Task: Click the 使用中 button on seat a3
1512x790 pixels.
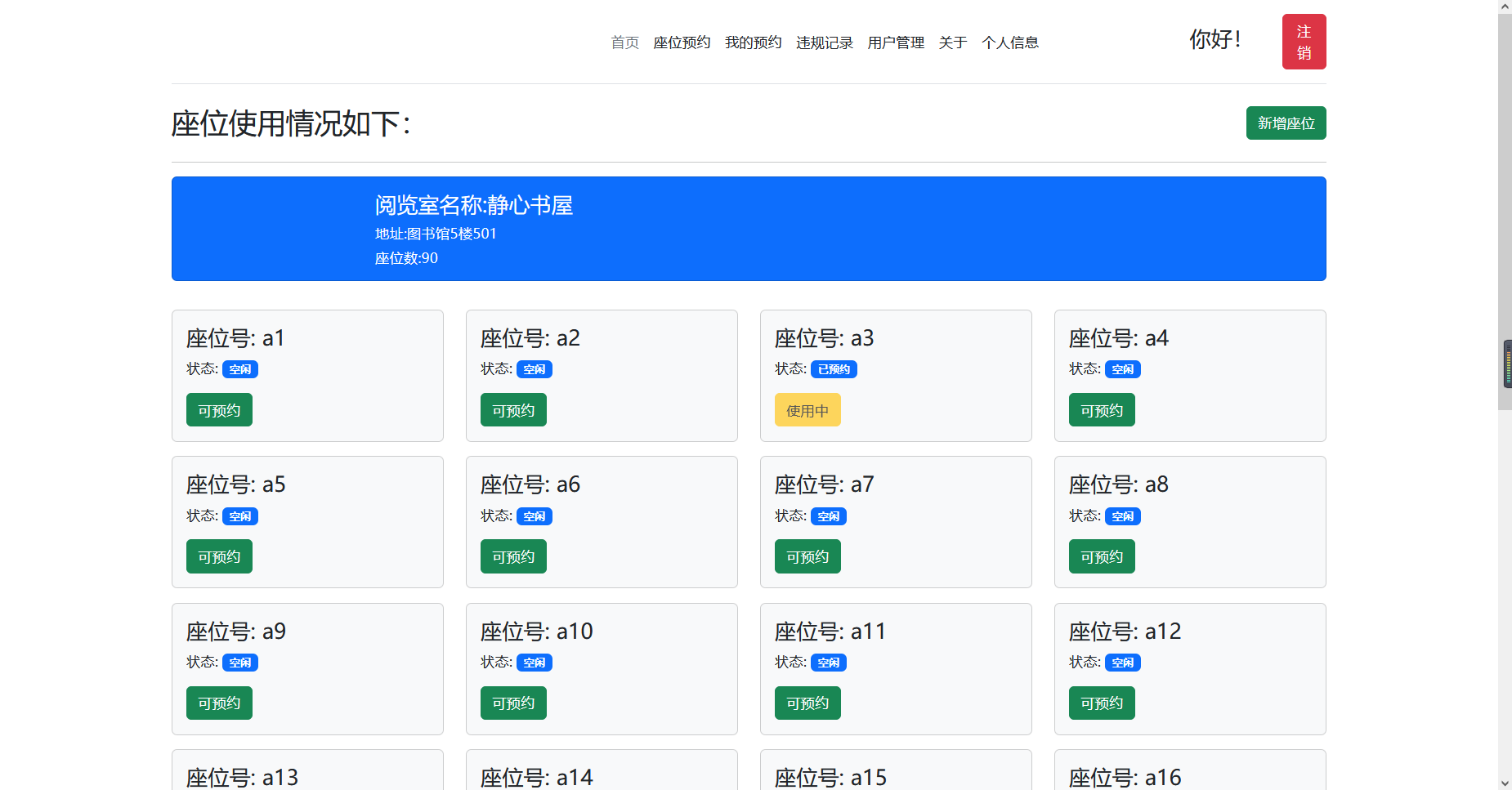Action: [807, 410]
